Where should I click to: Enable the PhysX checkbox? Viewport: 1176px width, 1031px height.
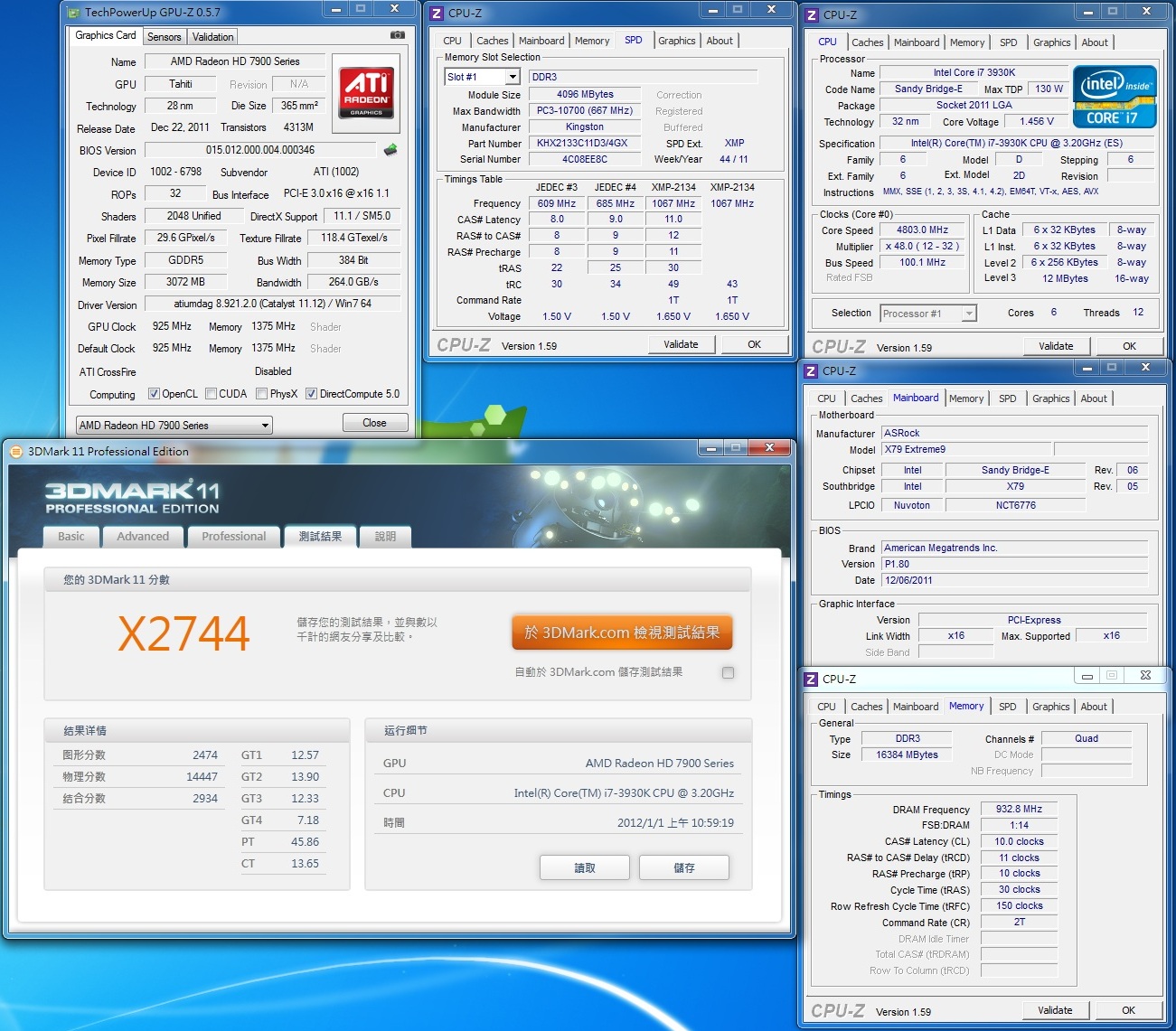(261, 394)
